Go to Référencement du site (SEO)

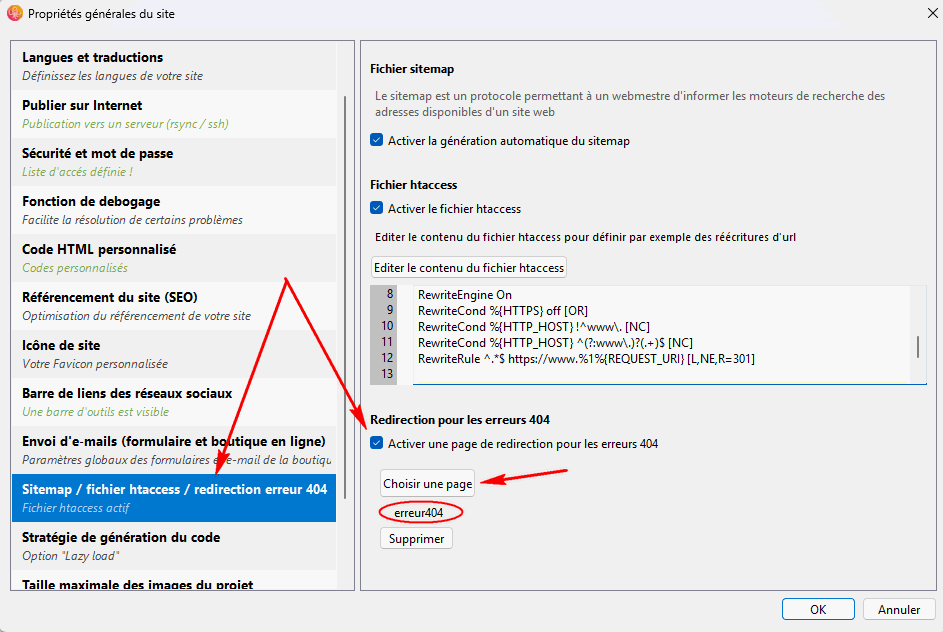click(174, 306)
